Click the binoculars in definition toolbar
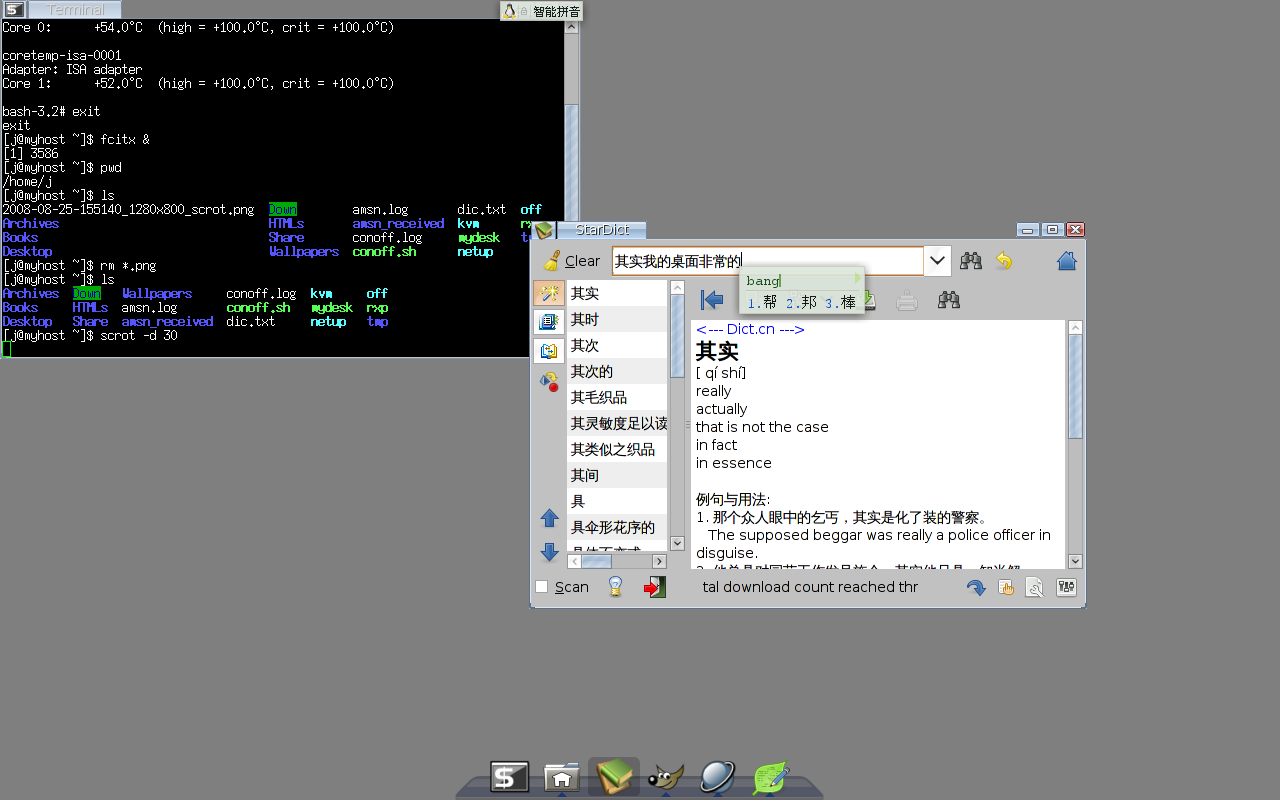Screen dimensions: 1280x800 coord(949,300)
